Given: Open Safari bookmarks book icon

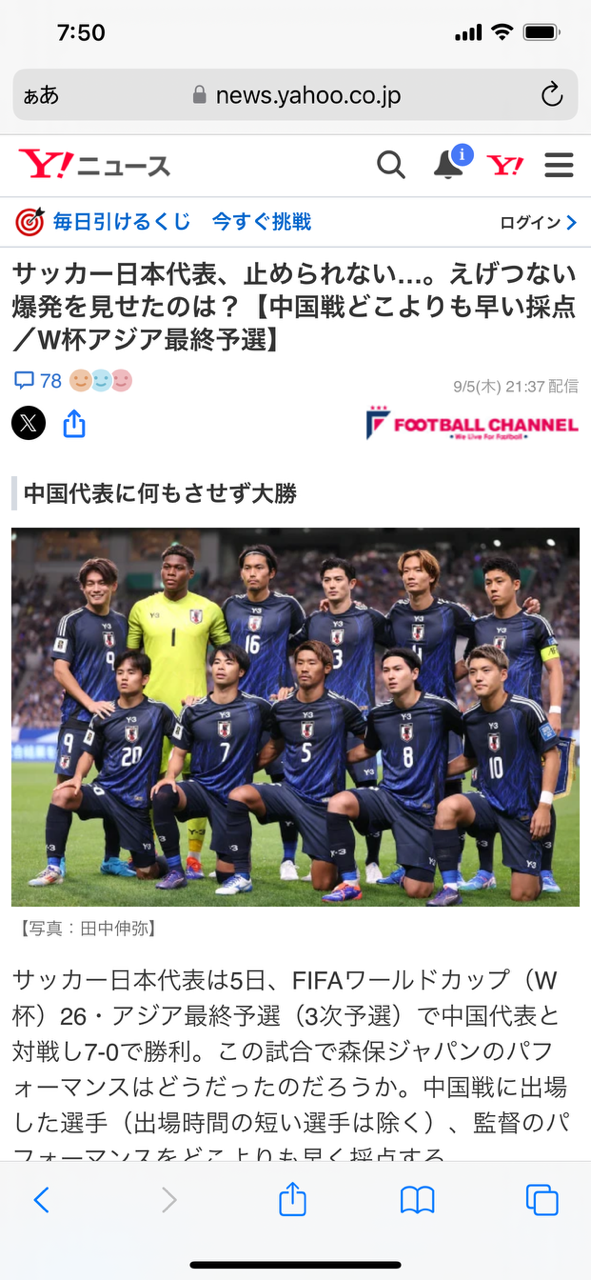Looking at the screenshot, I should click(x=417, y=1200).
